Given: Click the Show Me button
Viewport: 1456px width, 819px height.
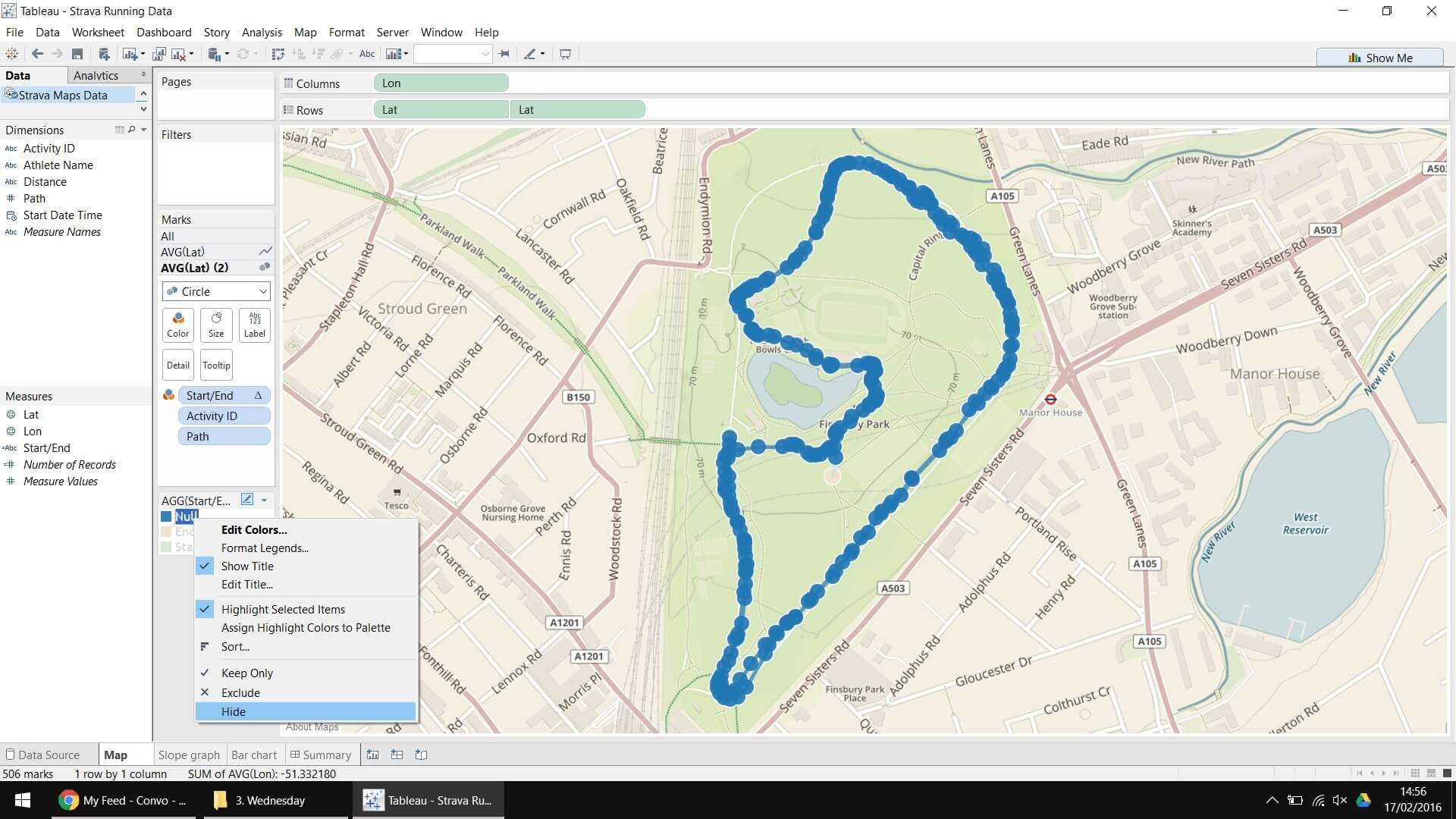Looking at the screenshot, I should tap(1380, 58).
